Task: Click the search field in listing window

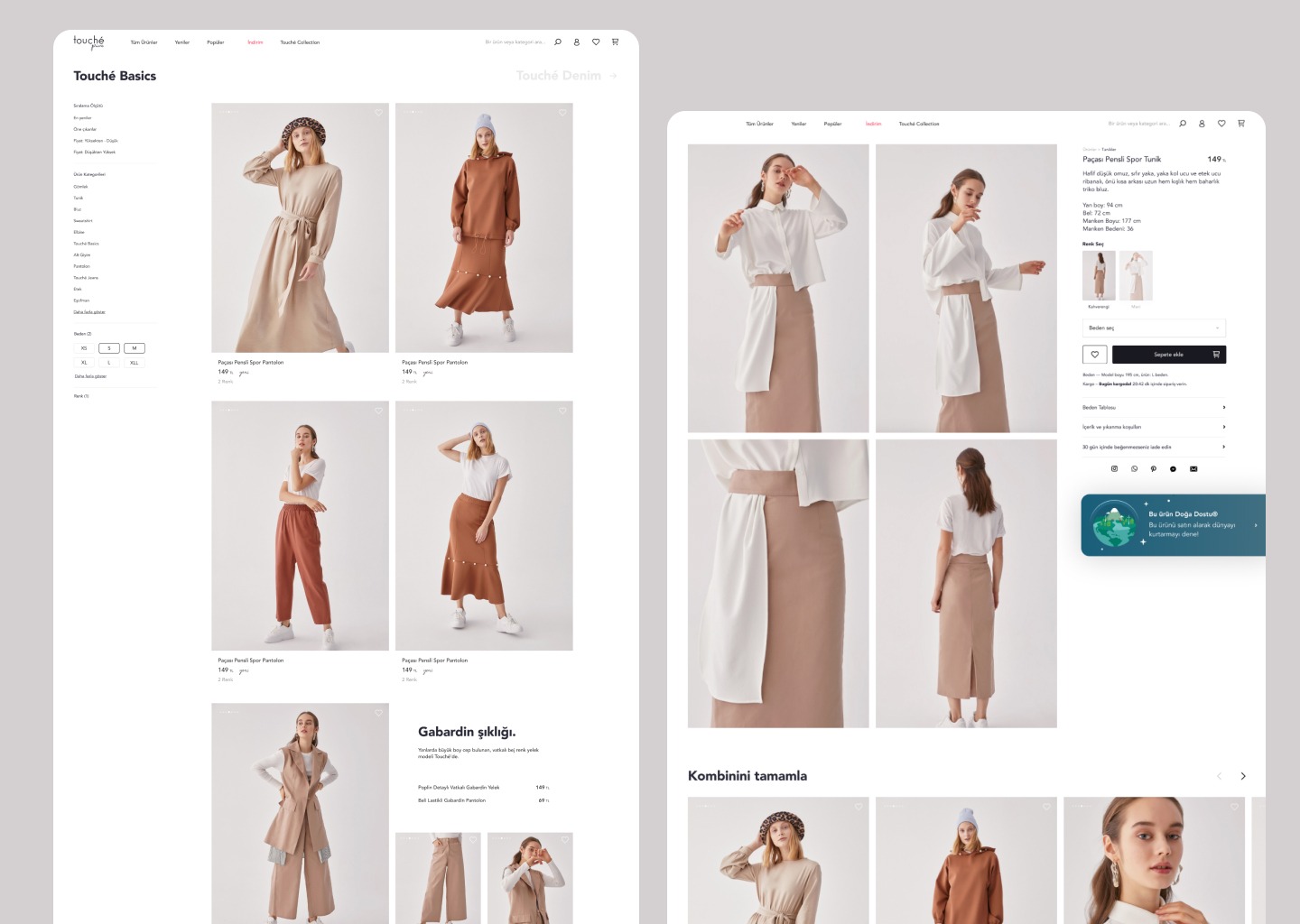Action: [x=515, y=42]
